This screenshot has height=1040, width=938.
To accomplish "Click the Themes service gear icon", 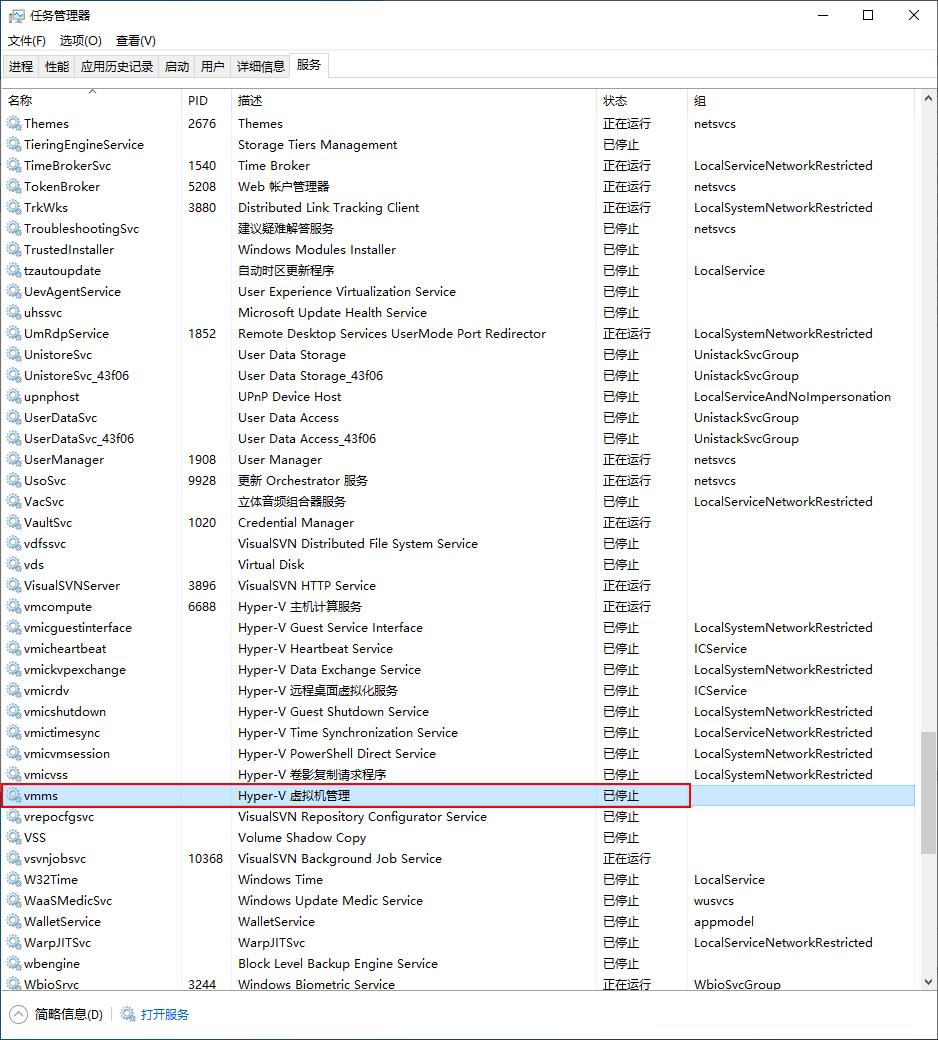I will point(12,123).
